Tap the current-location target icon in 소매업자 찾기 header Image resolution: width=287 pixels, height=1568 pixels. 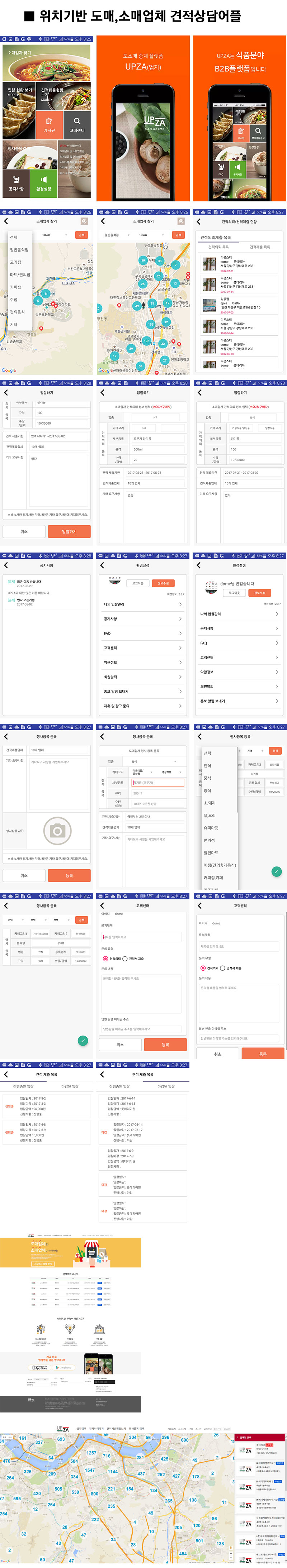click(x=84, y=221)
